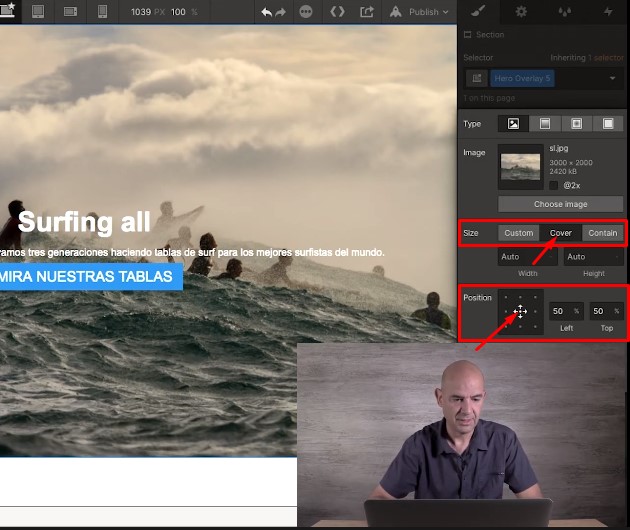Click the sl.jpg image thumbnail
This screenshot has width=630, height=530.
pos(521,167)
